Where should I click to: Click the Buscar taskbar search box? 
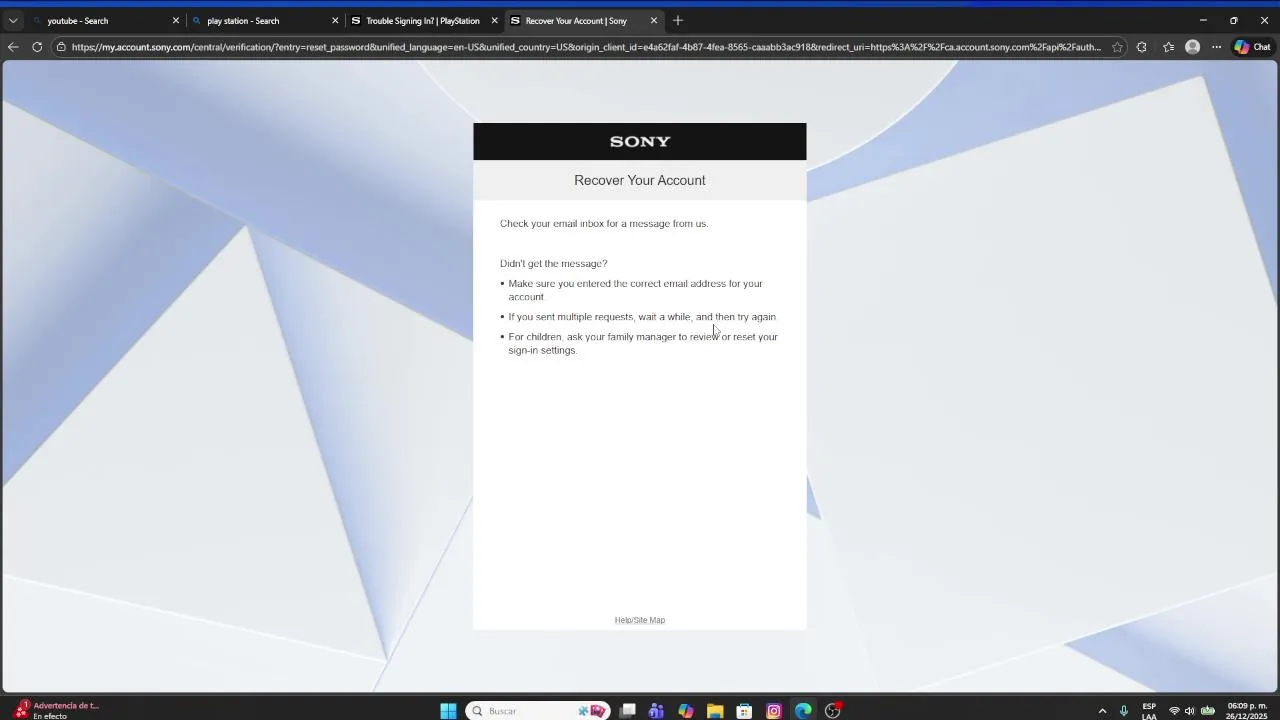click(x=538, y=711)
